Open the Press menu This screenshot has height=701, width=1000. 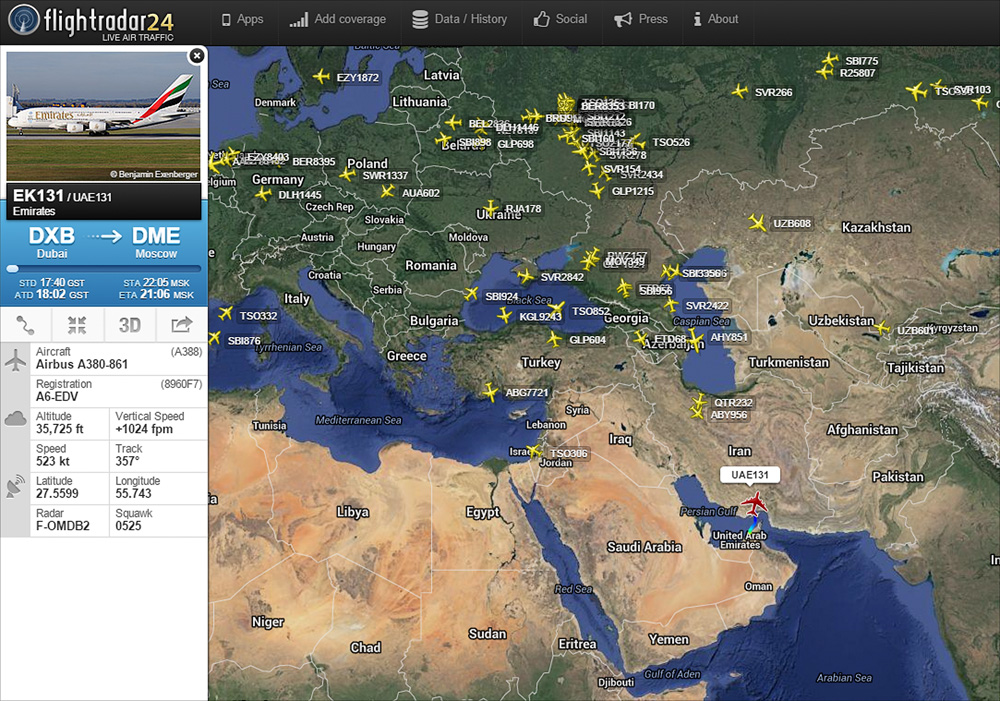click(x=640, y=19)
